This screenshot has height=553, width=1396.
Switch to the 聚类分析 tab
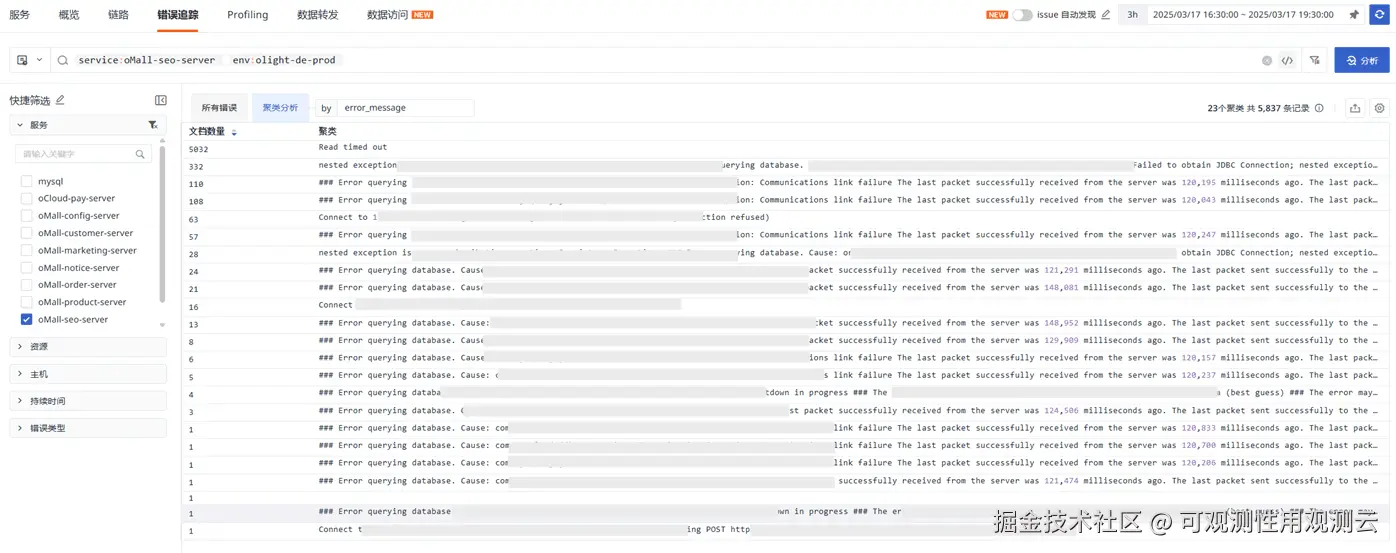pos(280,108)
